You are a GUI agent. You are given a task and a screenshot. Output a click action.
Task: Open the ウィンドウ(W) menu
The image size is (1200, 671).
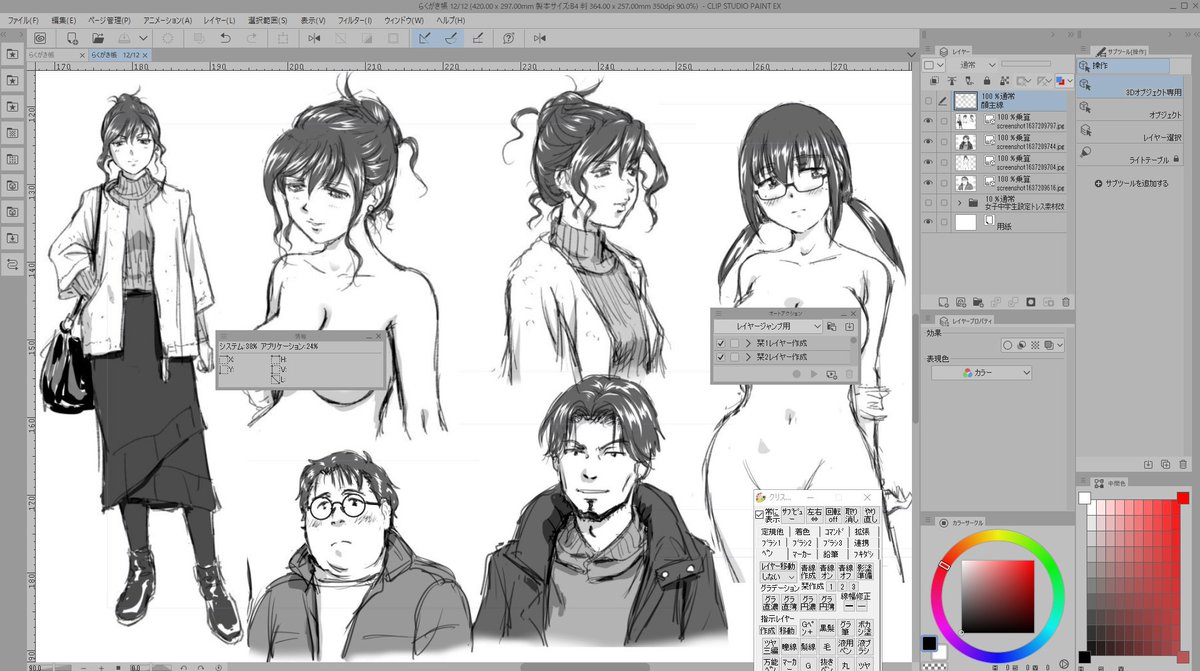pos(404,20)
